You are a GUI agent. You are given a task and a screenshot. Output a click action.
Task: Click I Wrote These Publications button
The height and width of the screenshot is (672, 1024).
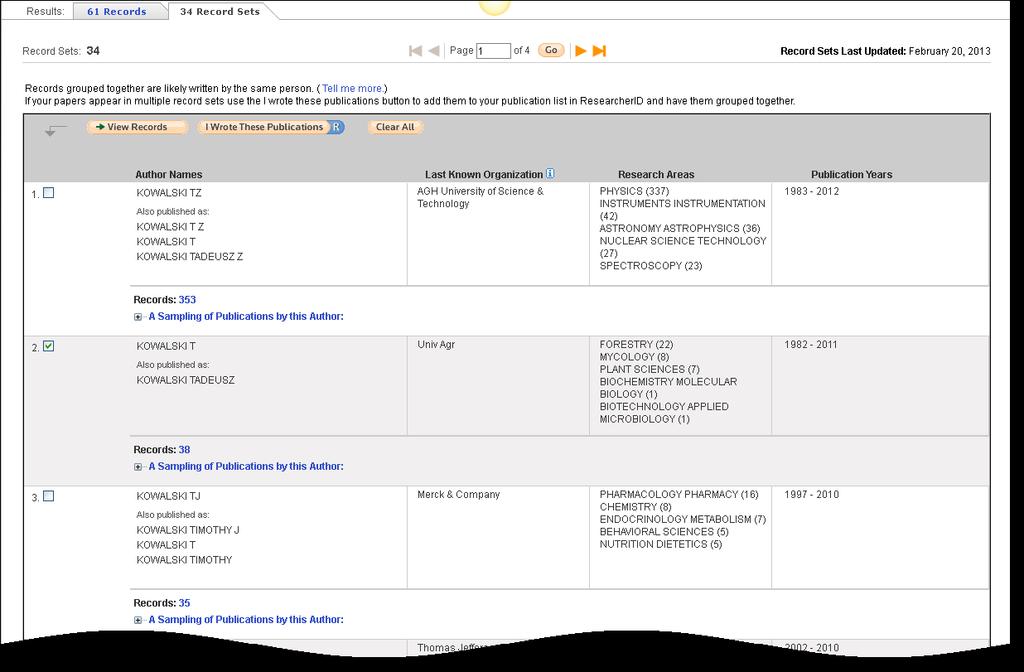(264, 127)
